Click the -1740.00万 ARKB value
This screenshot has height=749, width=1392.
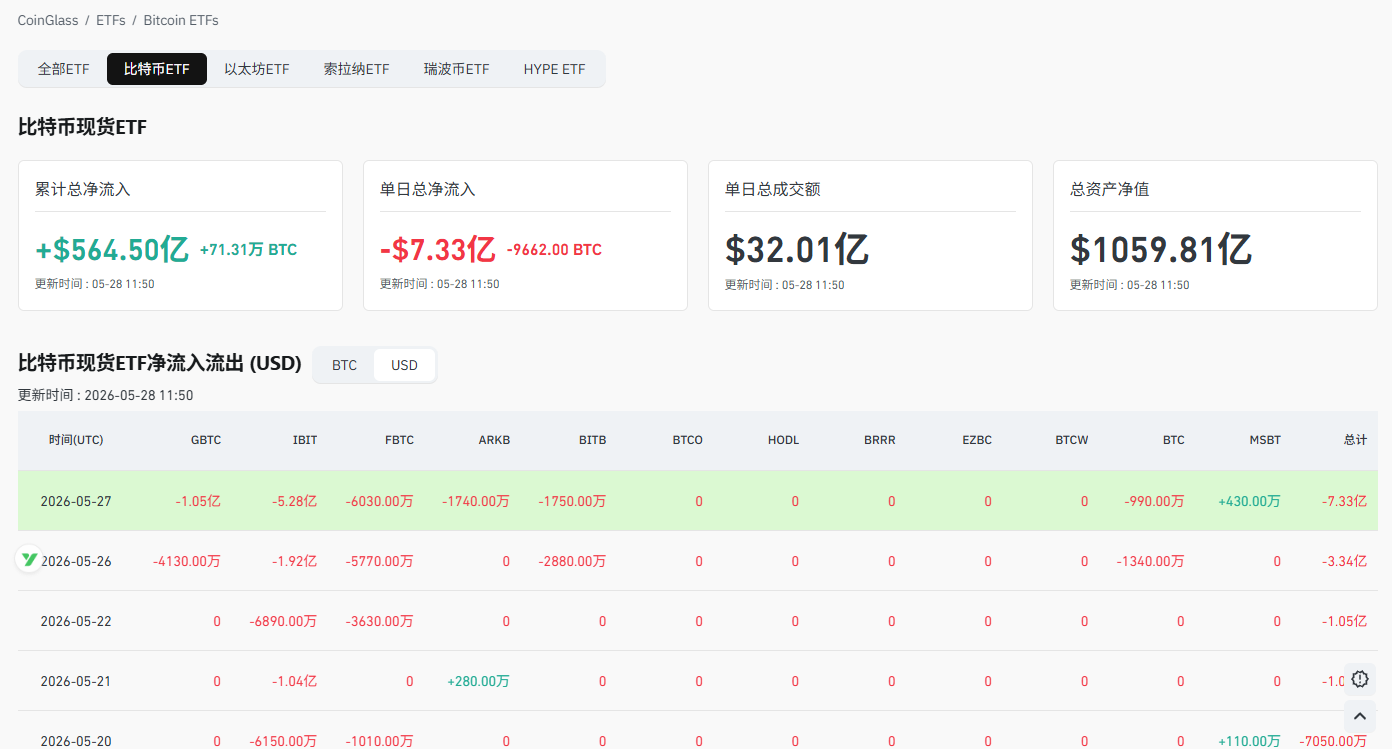pyautogui.click(x=476, y=501)
